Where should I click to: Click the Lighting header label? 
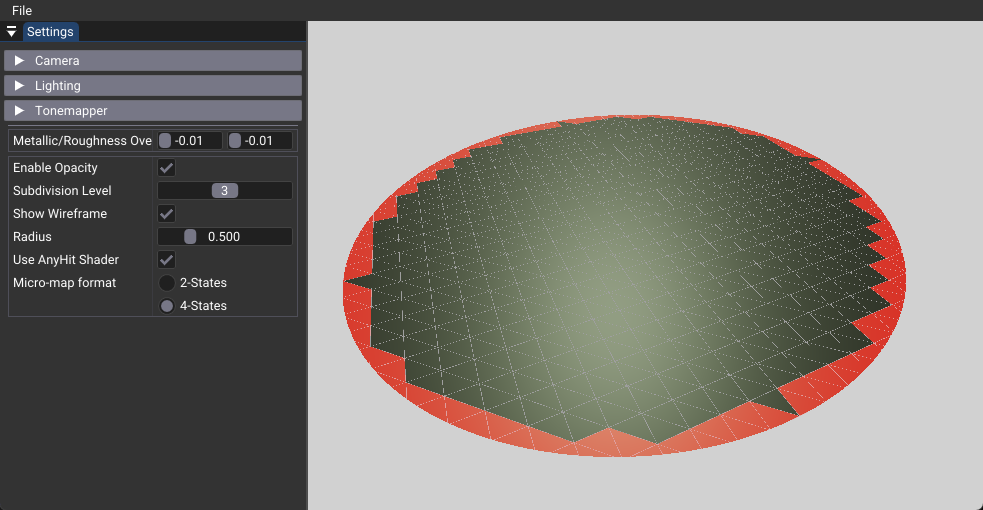tap(58, 86)
